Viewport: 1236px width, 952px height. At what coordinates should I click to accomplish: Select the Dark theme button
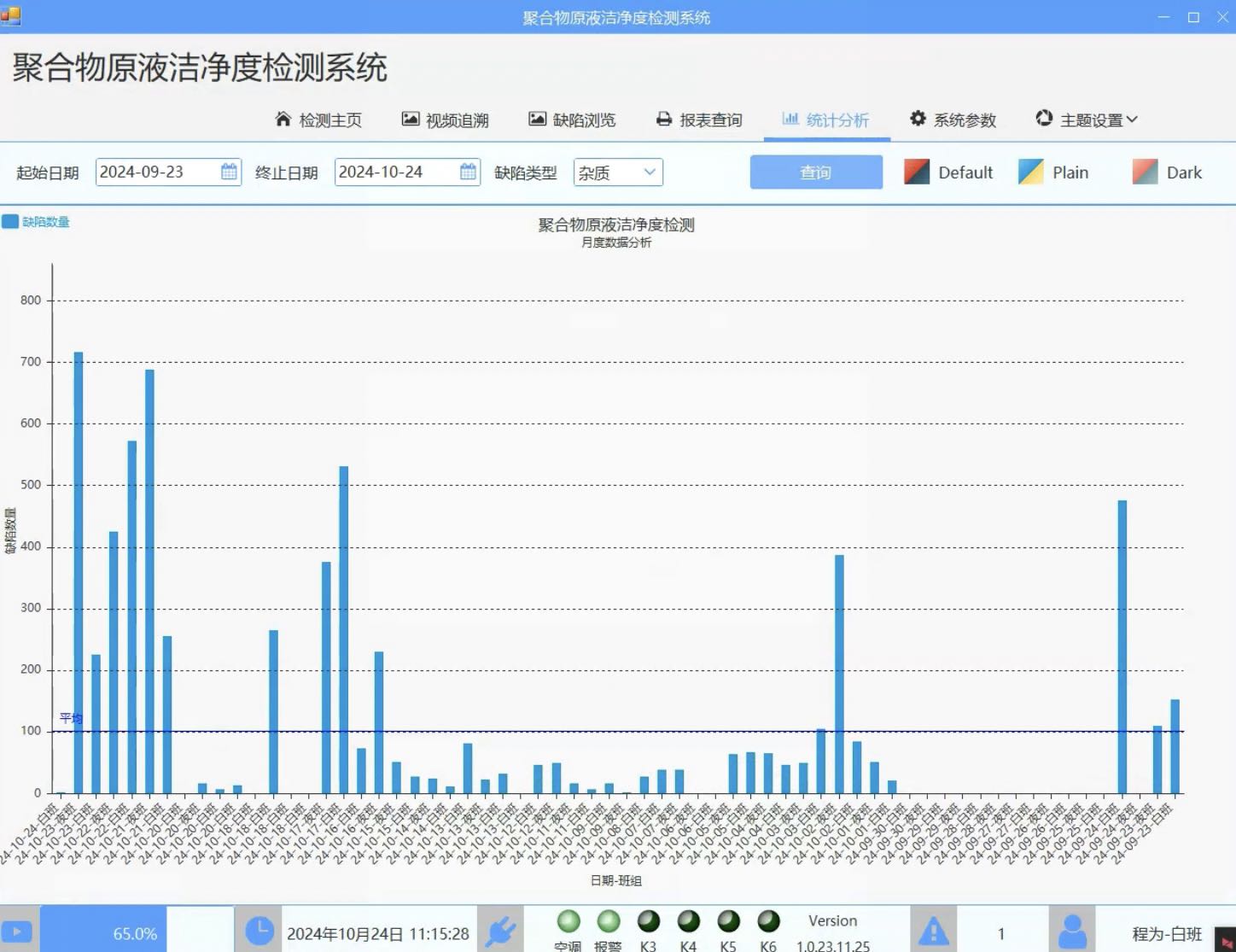point(1168,172)
